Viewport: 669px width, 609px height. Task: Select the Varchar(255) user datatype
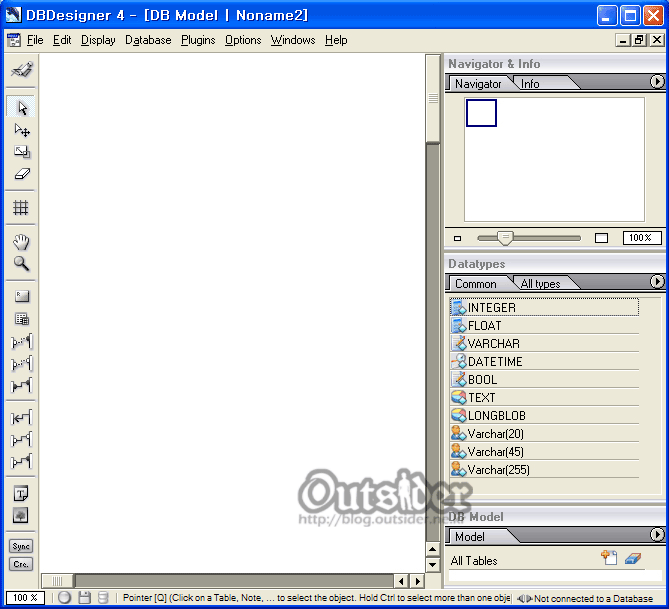(544, 469)
